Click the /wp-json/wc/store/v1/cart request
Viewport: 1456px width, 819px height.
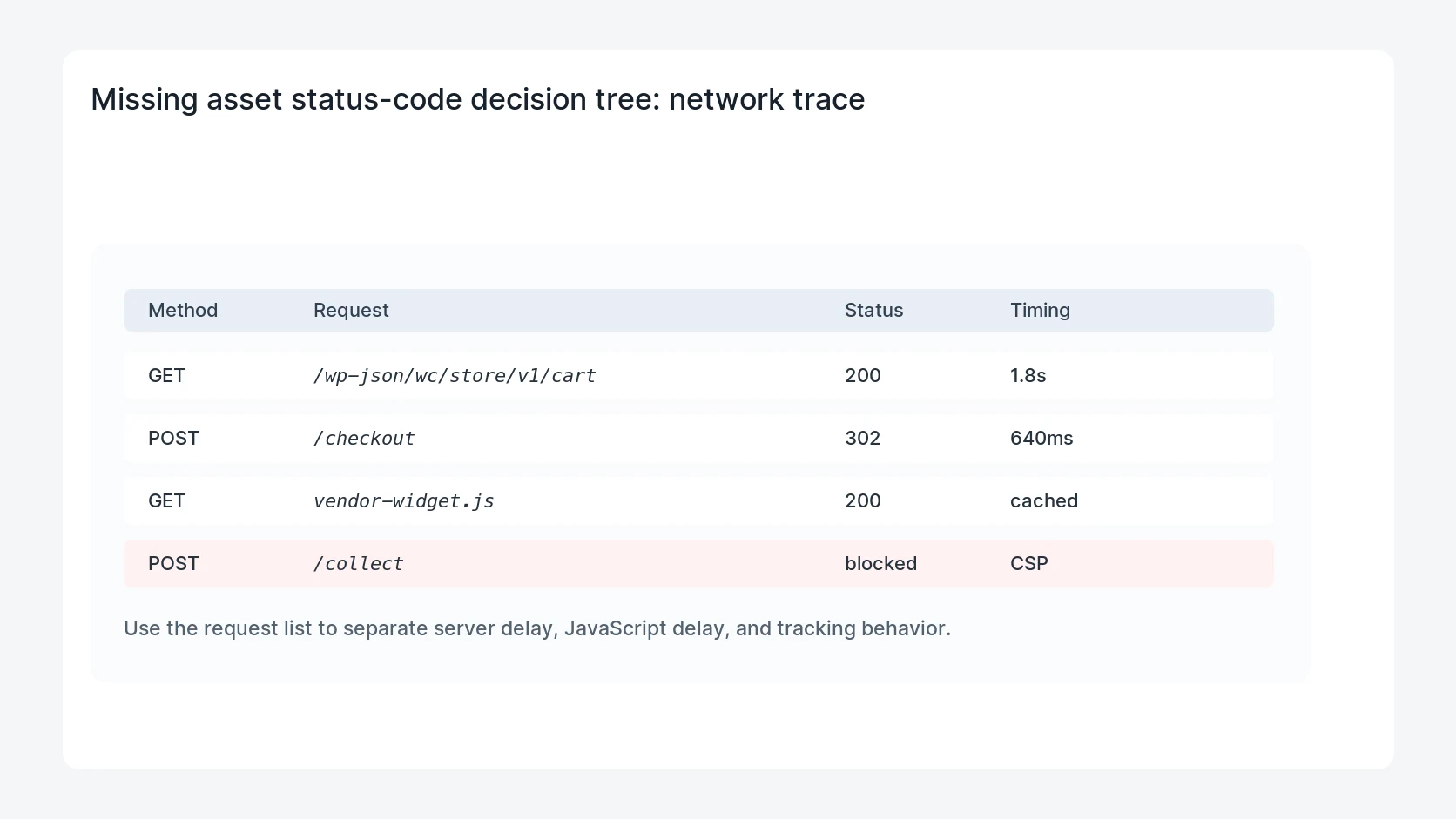(455, 376)
